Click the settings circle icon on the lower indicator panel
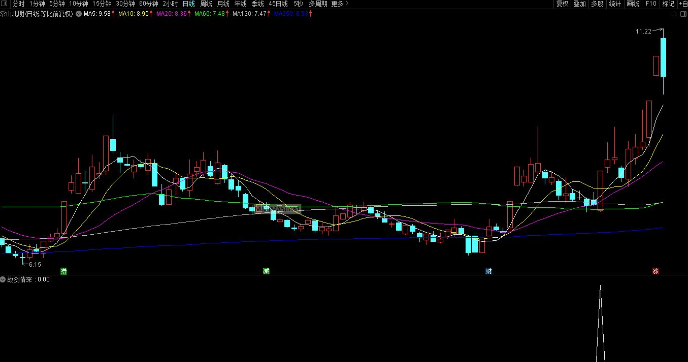Screen dimensions: 688x362 coord(3,280)
